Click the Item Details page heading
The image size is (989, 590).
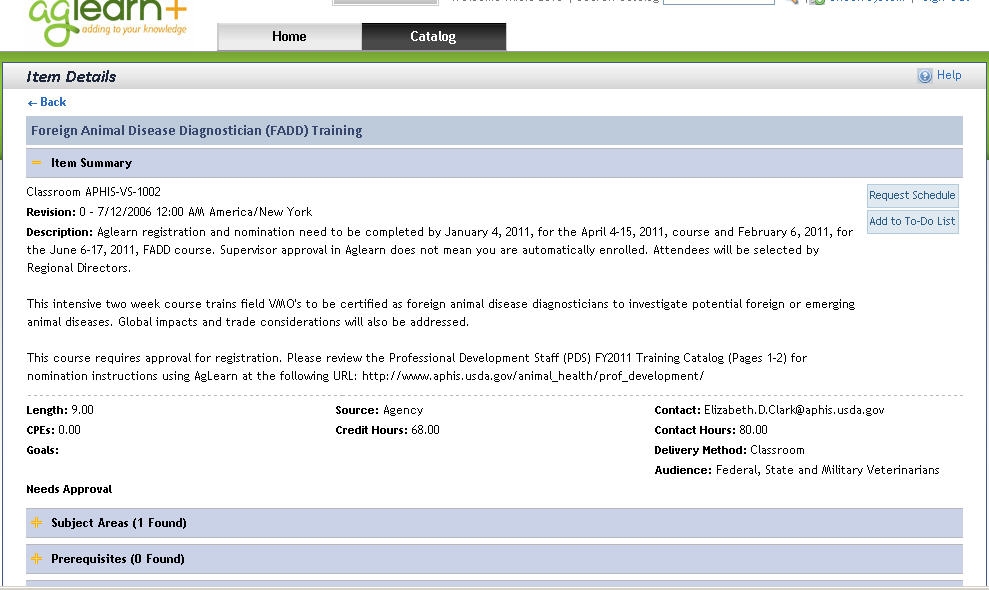(71, 77)
